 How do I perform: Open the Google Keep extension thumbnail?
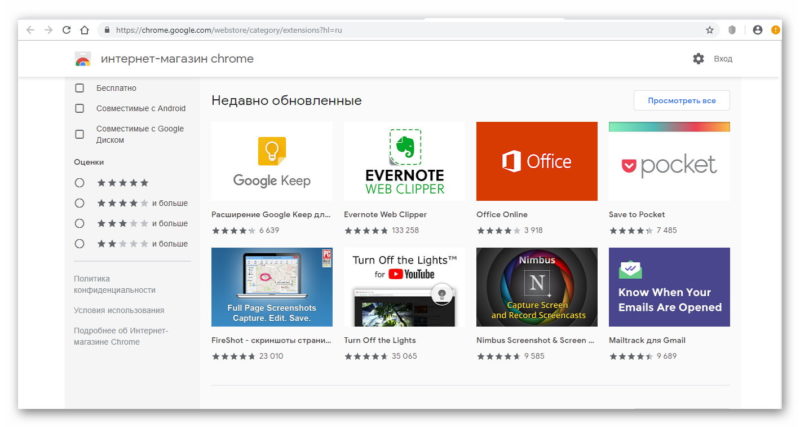[272, 161]
